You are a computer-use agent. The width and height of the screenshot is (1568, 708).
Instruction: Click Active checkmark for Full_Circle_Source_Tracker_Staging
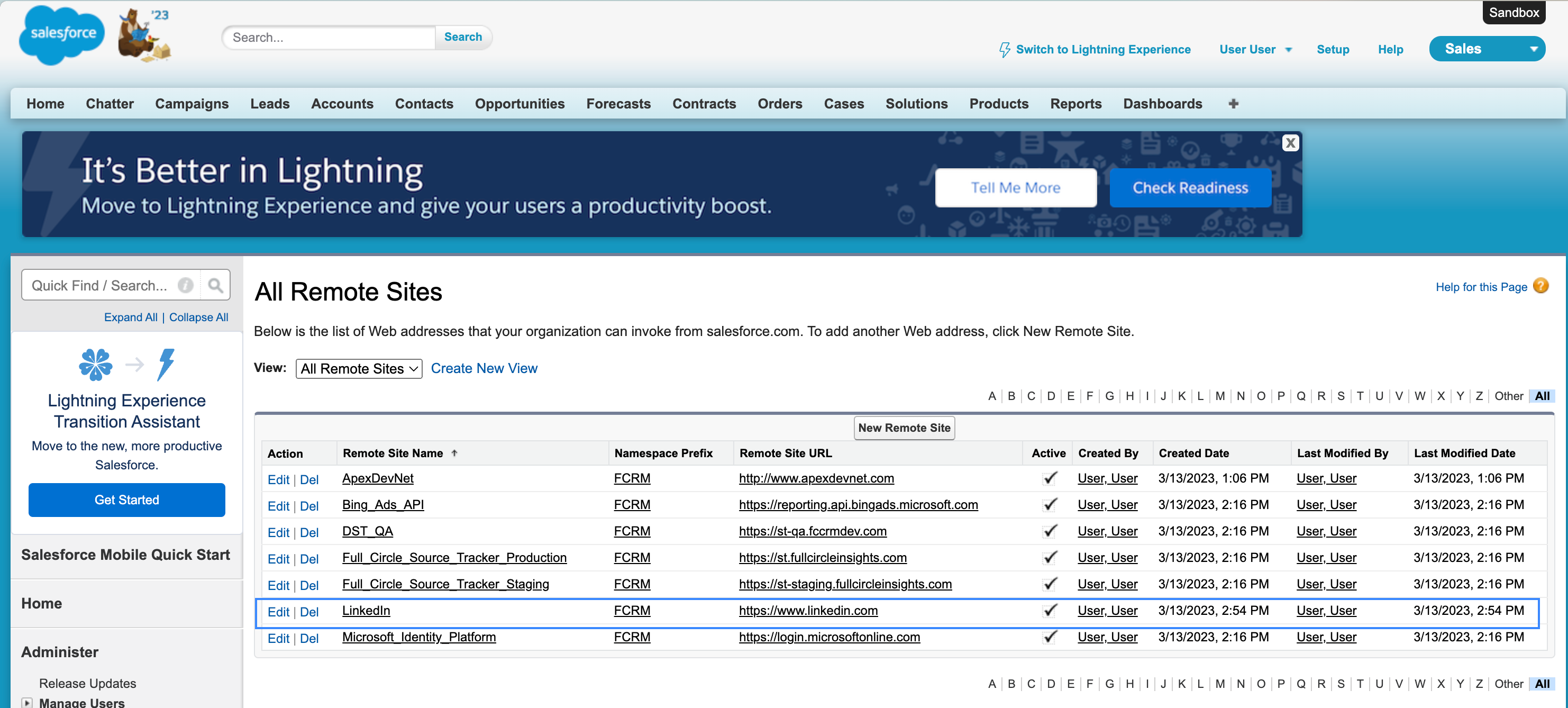click(x=1049, y=584)
